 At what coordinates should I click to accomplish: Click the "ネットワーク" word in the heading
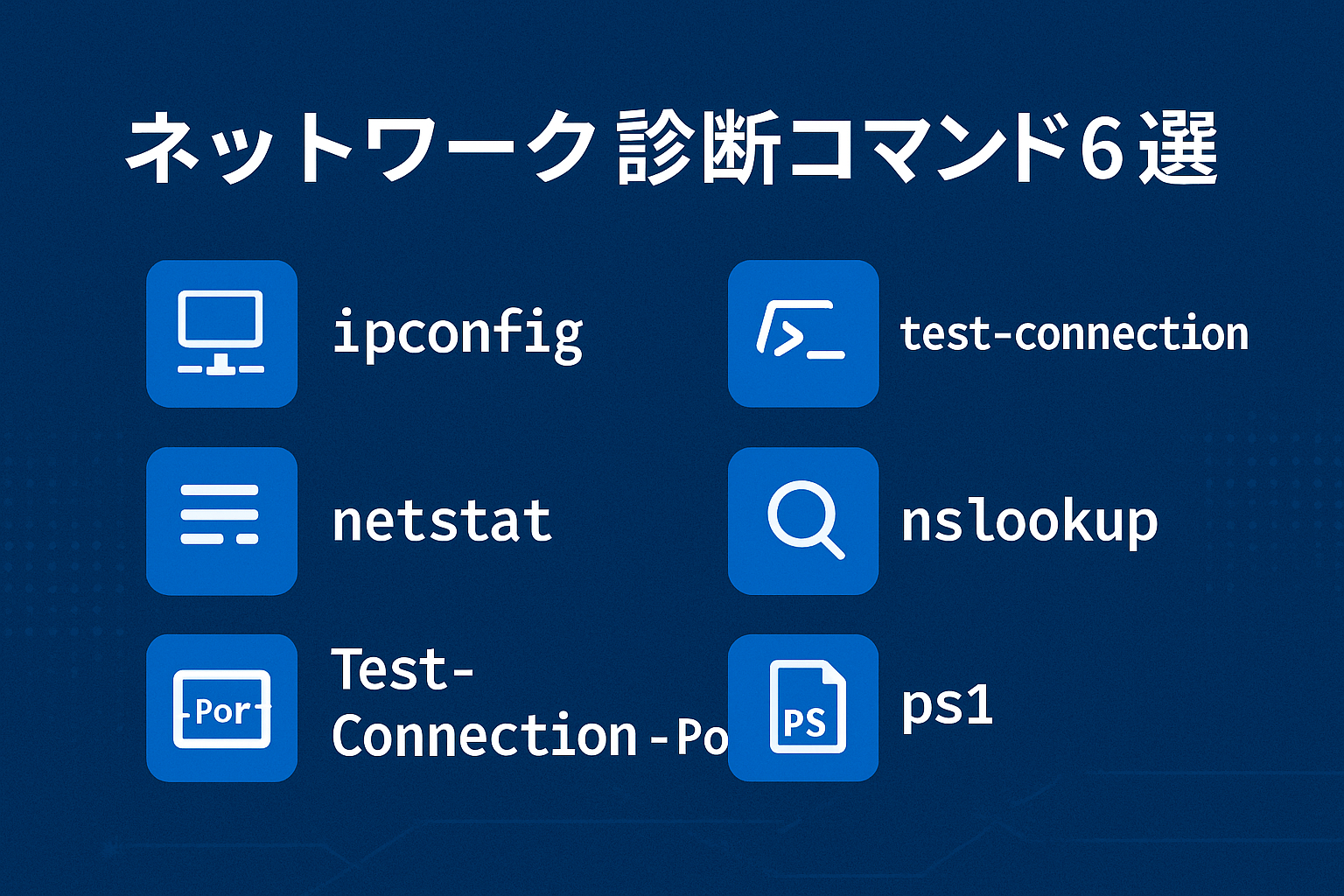click(360, 147)
